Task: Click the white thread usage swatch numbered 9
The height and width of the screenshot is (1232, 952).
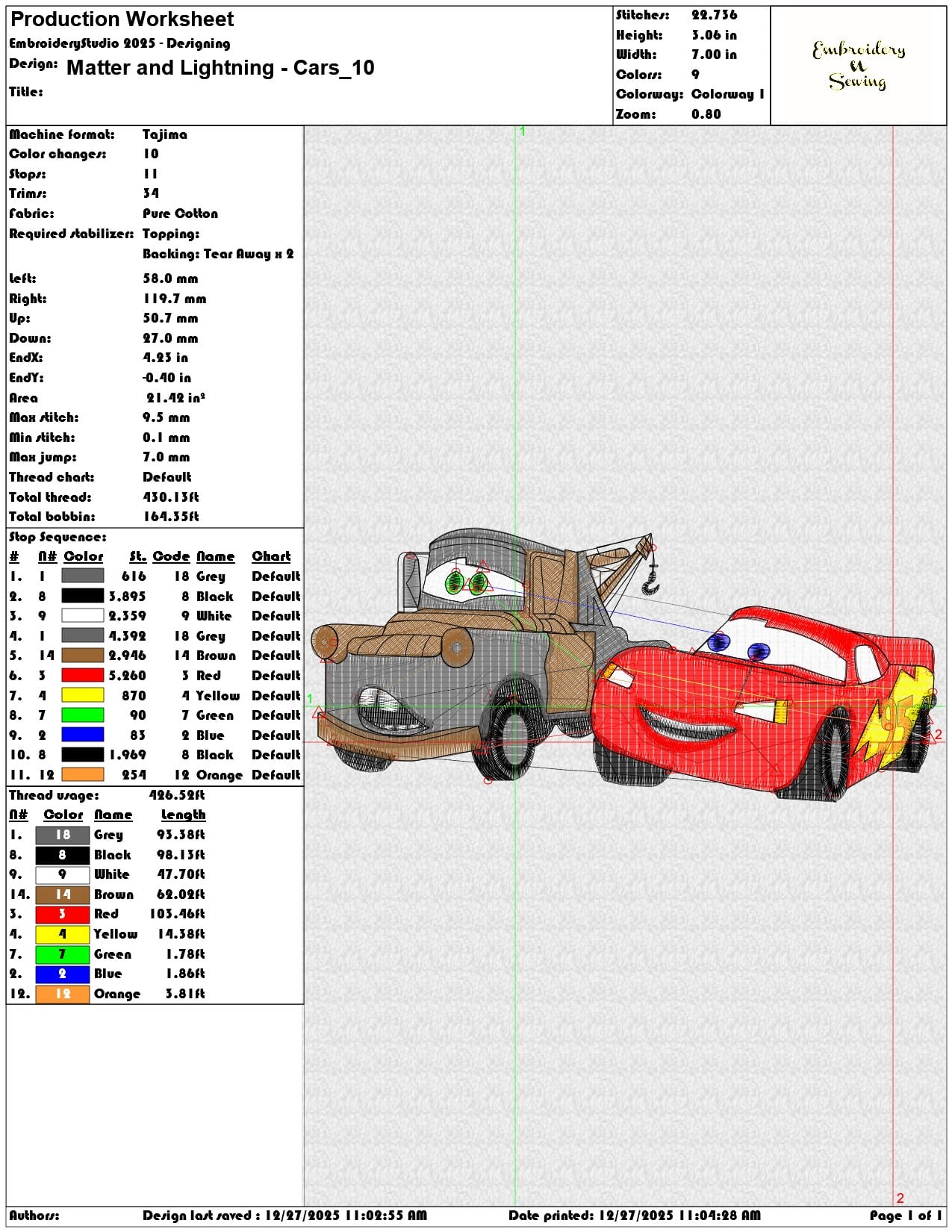Action: [62, 874]
